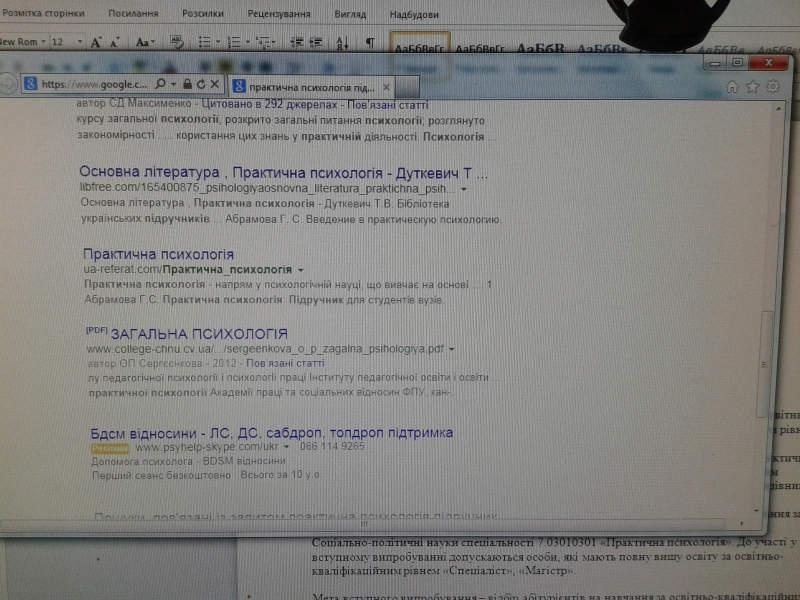Close the 'практична психологія' browser tab

click(x=386, y=87)
